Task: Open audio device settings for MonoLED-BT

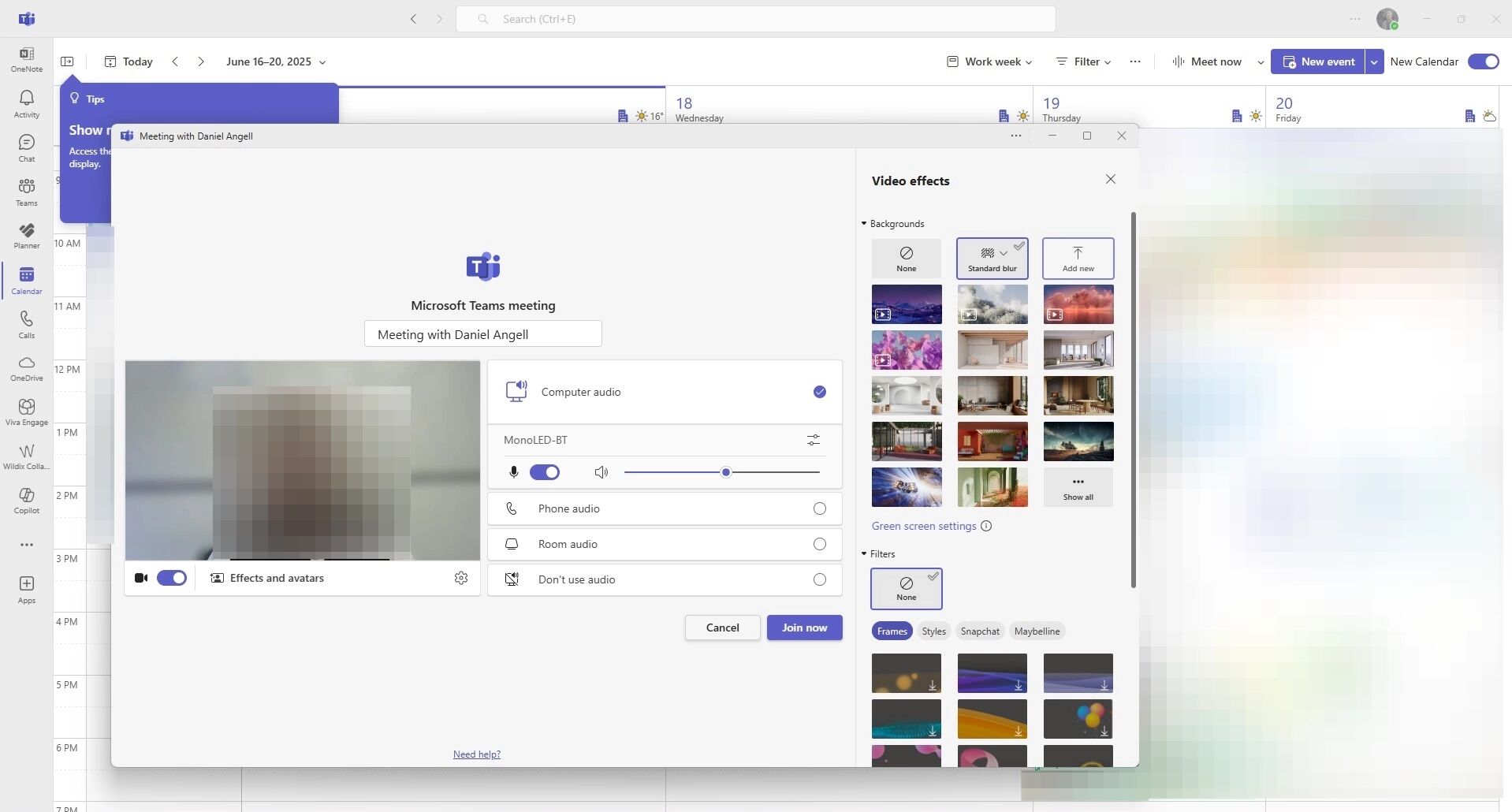Action: 814,440
